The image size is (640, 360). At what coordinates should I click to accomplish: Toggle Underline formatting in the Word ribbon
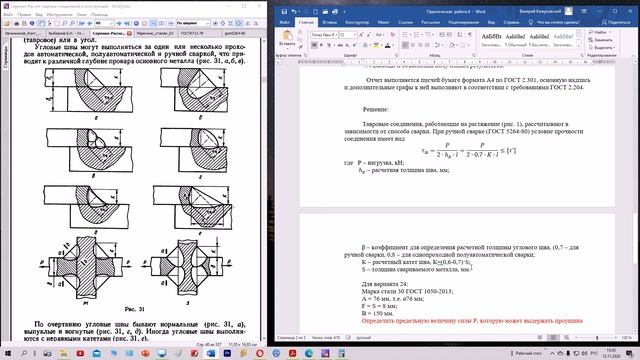[329, 45]
